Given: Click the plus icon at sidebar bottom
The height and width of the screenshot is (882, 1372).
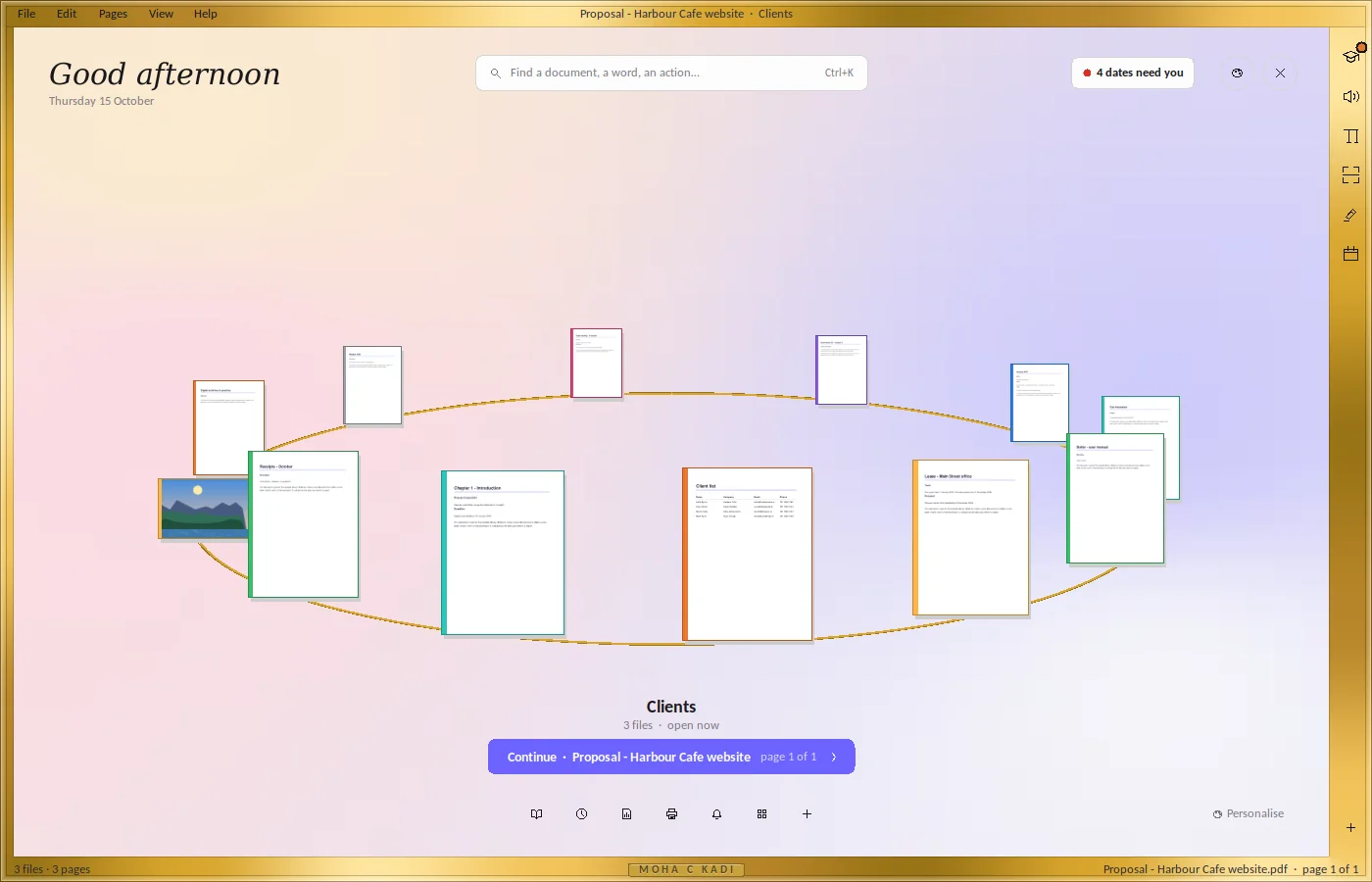Looking at the screenshot, I should pos(1350,828).
